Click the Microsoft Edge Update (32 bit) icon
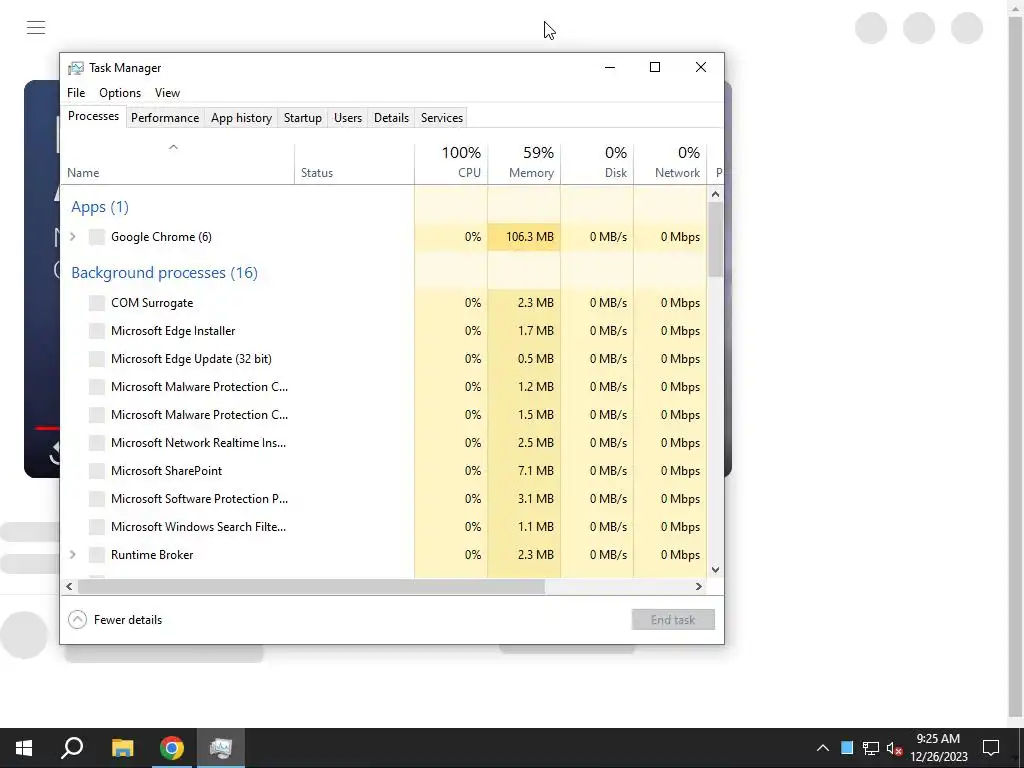Viewport: 1024px width, 768px height. coord(97,359)
